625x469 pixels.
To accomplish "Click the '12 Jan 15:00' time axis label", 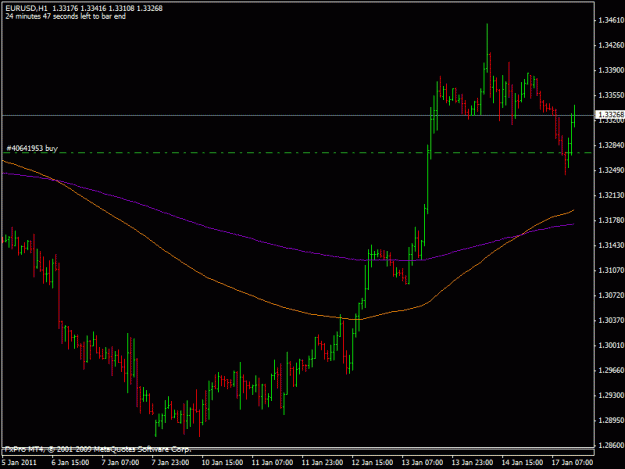I will click(372, 463).
